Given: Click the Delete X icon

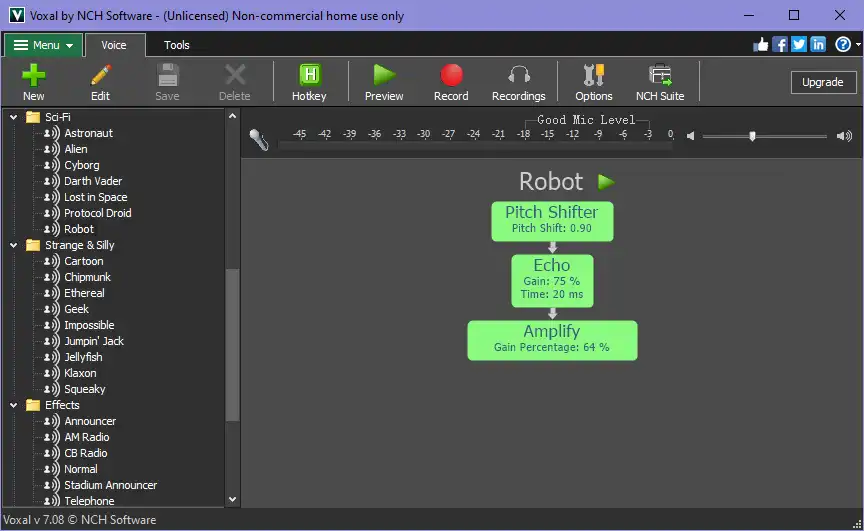Looking at the screenshot, I should pyautogui.click(x=235, y=75).
